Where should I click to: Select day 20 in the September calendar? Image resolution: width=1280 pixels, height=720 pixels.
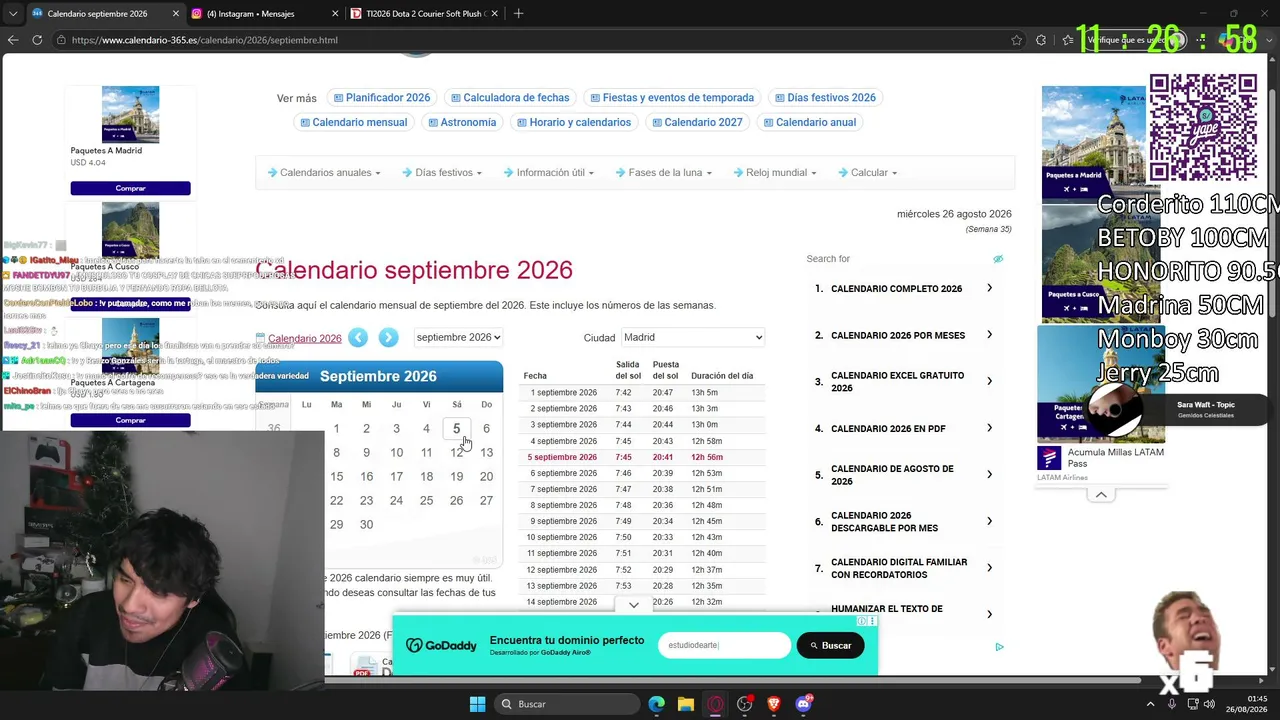point(486,477)
